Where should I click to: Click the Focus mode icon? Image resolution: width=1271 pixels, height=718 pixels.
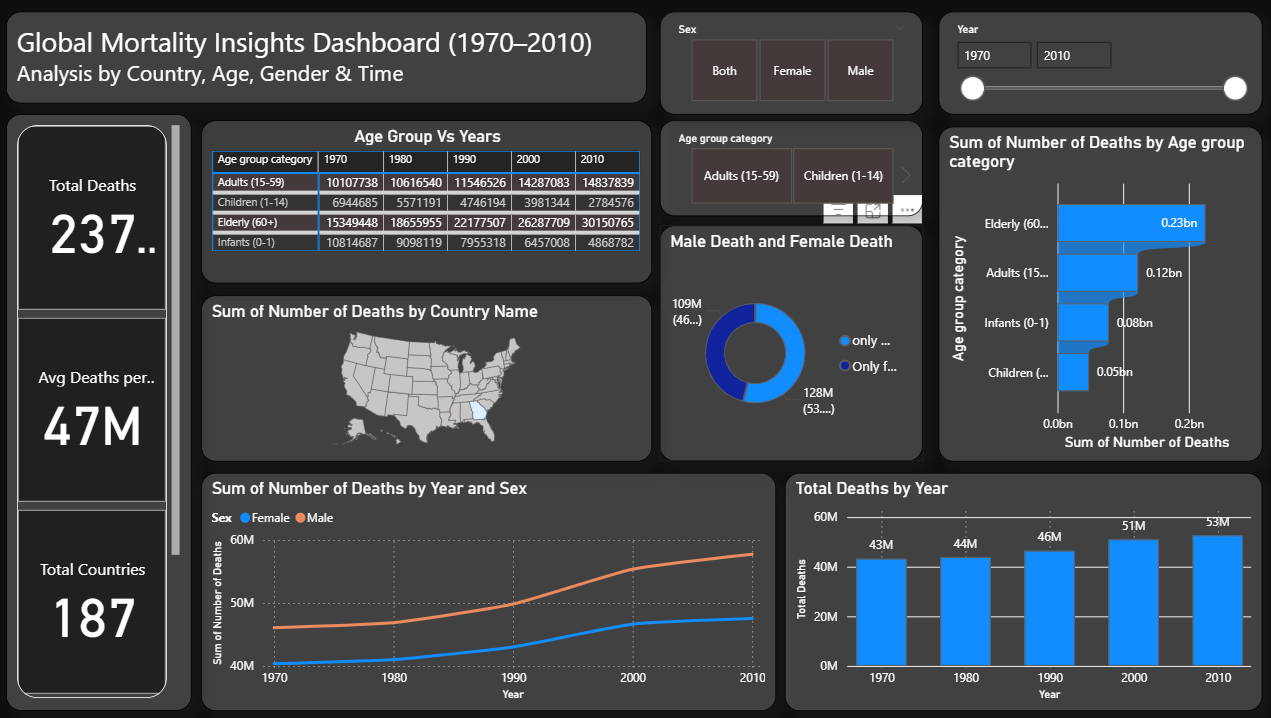(873, 211)
